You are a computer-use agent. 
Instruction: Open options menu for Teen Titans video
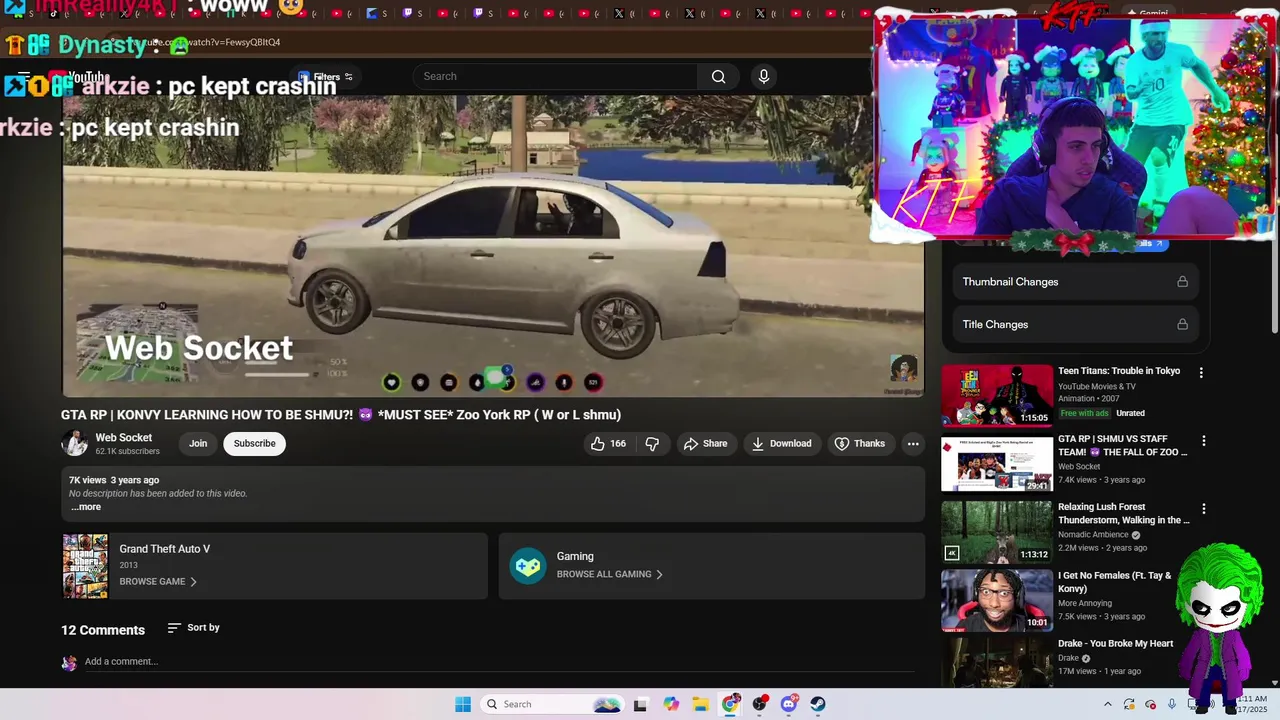[1201, 372]
